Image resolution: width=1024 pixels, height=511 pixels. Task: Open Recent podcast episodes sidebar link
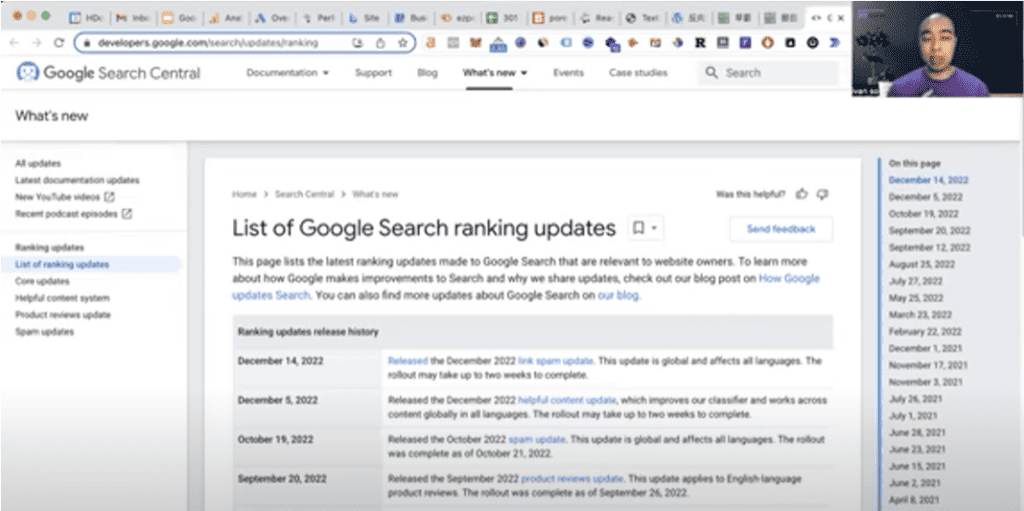66,214
